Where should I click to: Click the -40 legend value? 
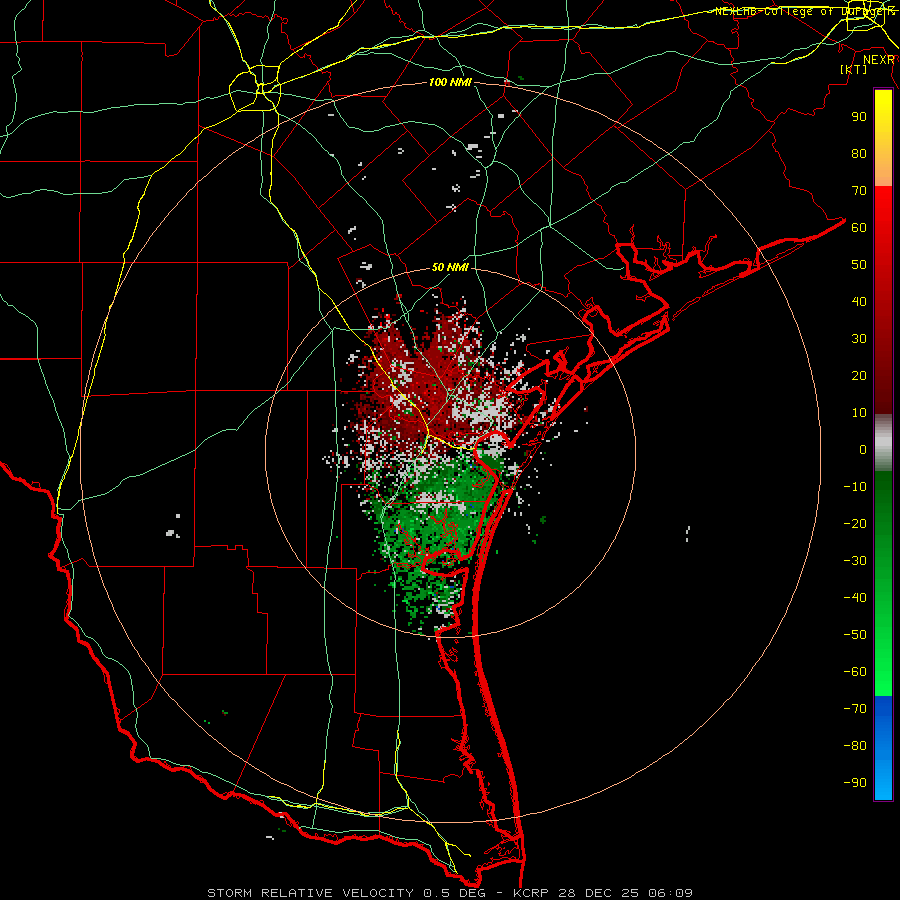tap(855, 598)
